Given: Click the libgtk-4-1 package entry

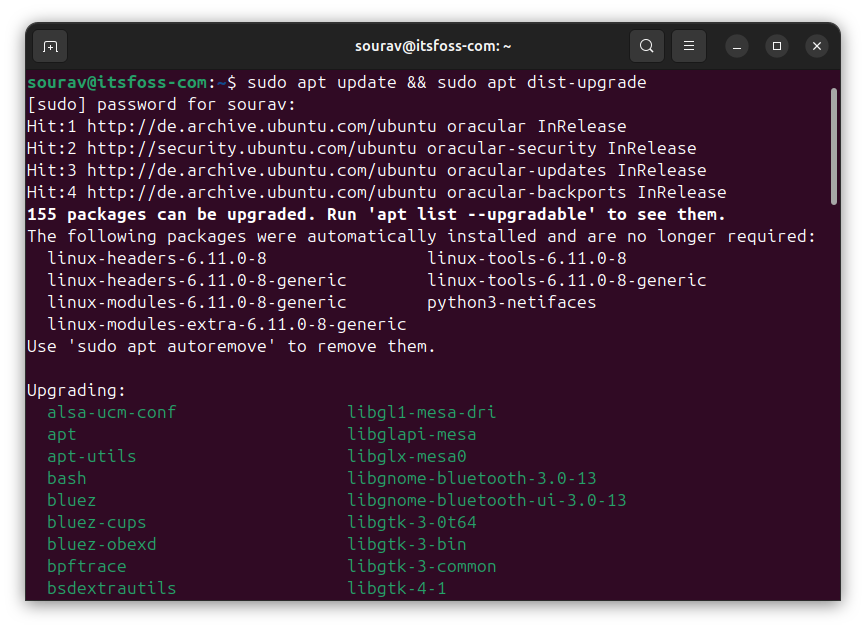Looking at the screenshot, I should (396, 588).
